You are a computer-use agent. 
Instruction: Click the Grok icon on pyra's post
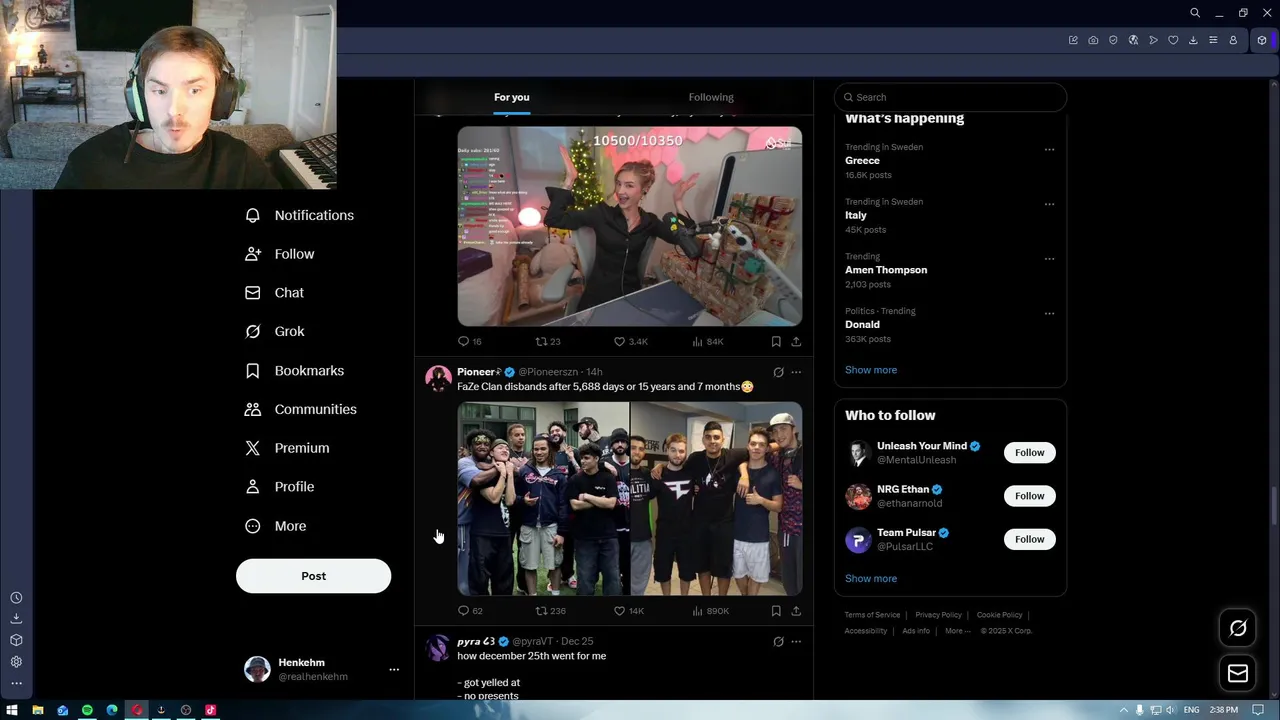[778, 641]
